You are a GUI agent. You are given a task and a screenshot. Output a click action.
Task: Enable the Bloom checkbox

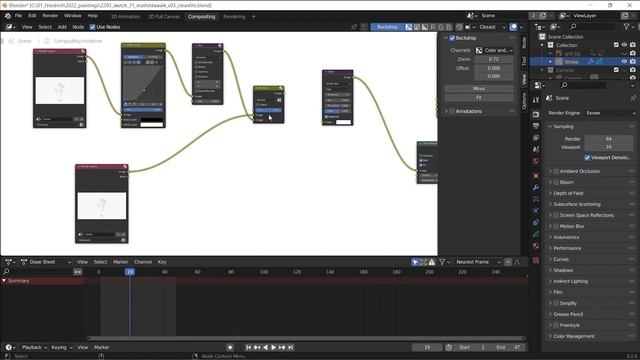556,182
